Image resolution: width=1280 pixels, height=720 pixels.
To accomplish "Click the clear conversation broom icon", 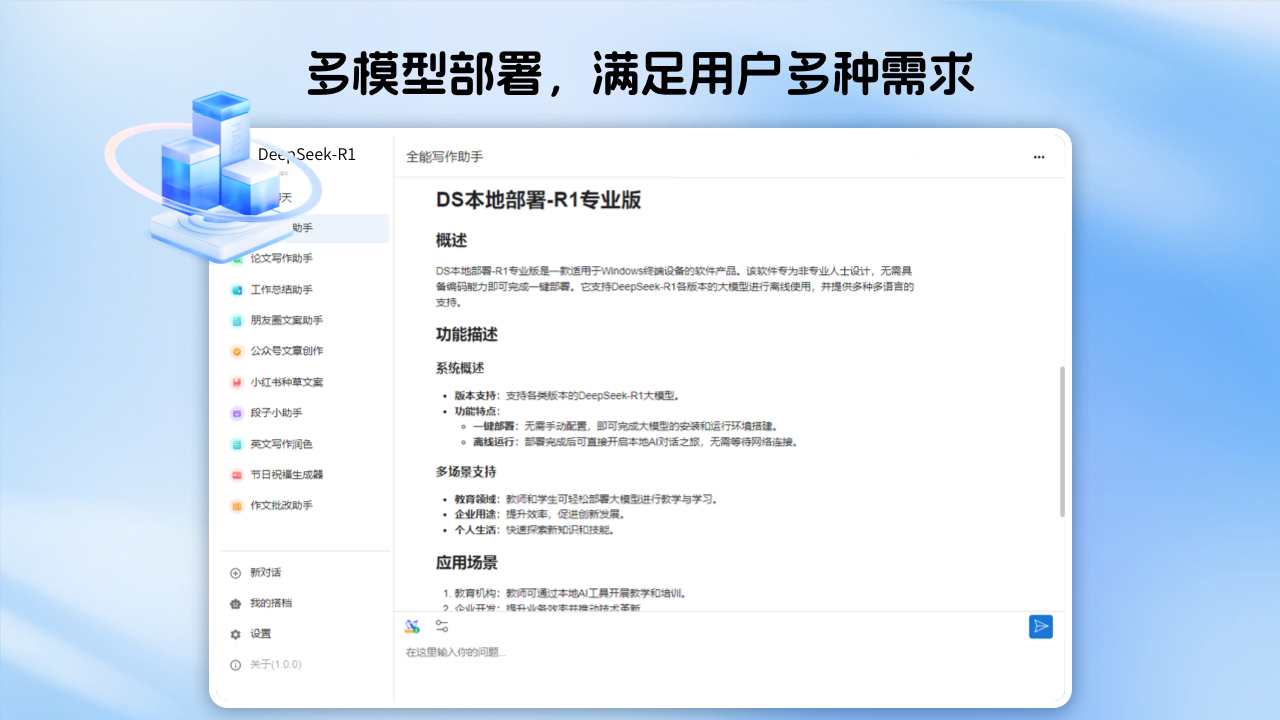I will (412, 626).
